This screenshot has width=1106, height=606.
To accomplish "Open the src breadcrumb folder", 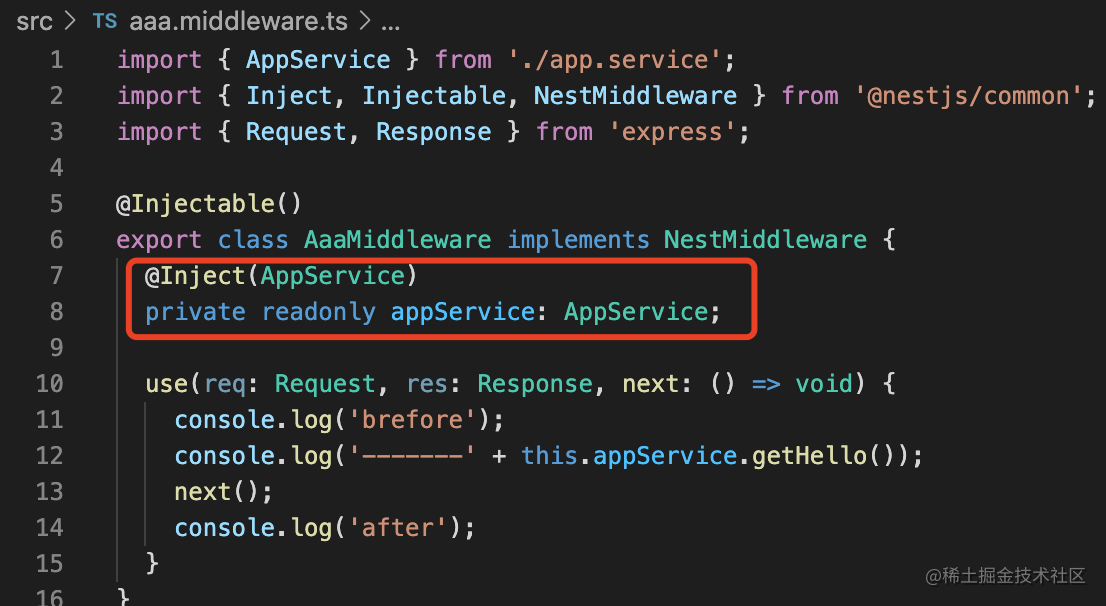I will tap(35, 21).
